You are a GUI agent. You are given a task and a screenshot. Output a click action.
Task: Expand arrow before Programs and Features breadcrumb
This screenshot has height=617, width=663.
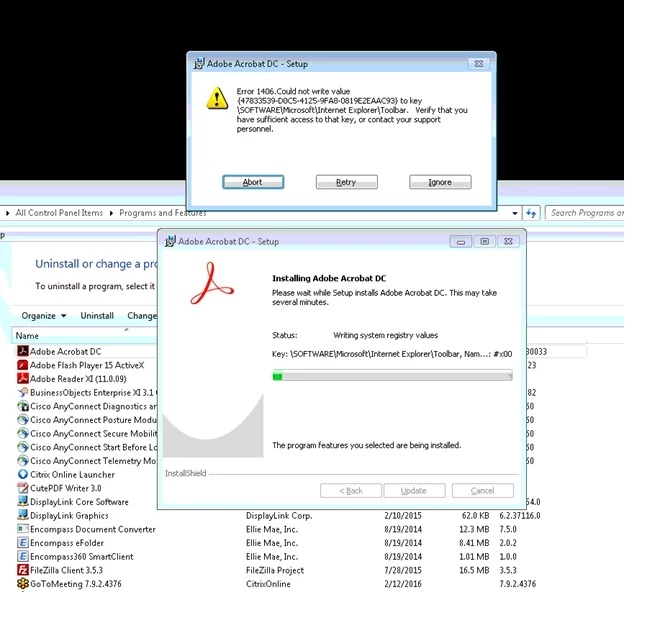111,213
